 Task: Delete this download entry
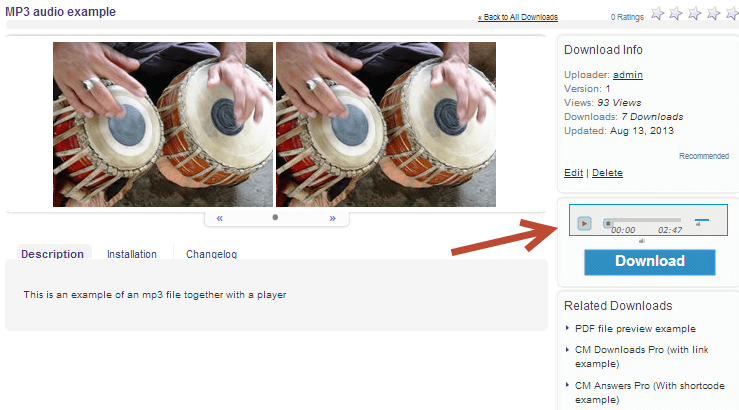tap(607, 173)
